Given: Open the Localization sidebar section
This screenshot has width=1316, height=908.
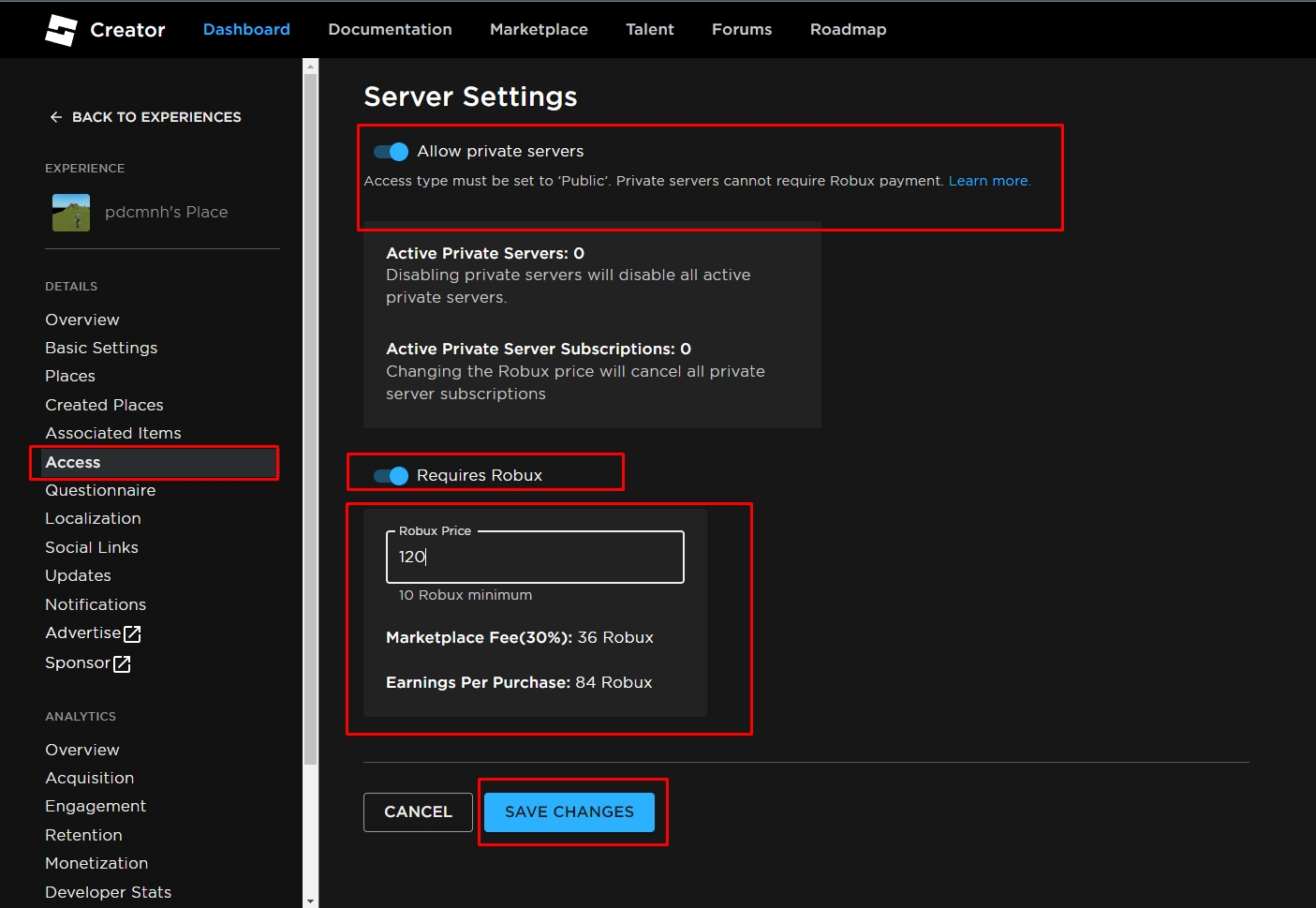Looking at the screenshot, I should pyautogui.click(x=93, y=519).
